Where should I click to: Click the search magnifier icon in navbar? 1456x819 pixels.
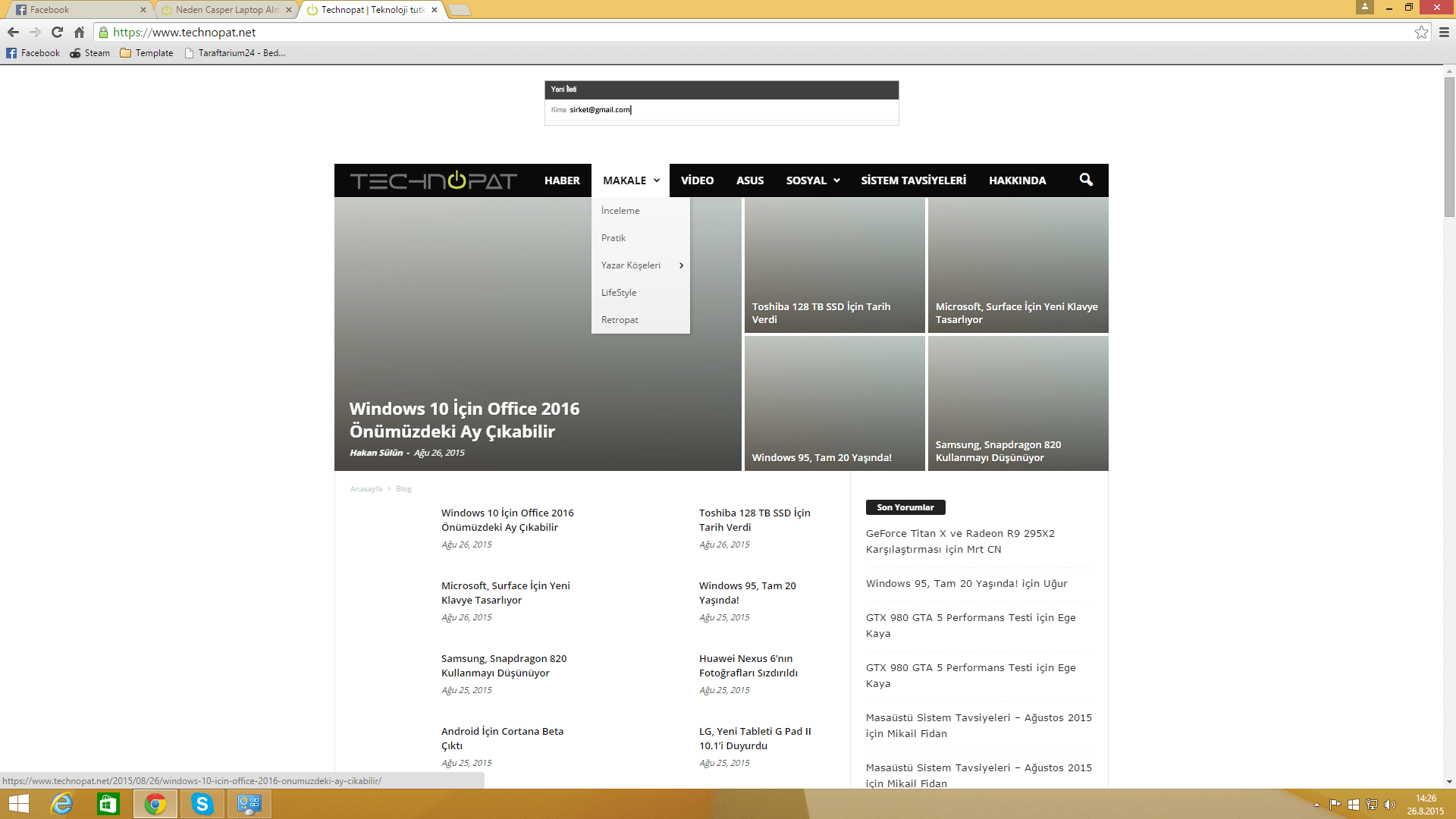tap(1086, 180)
